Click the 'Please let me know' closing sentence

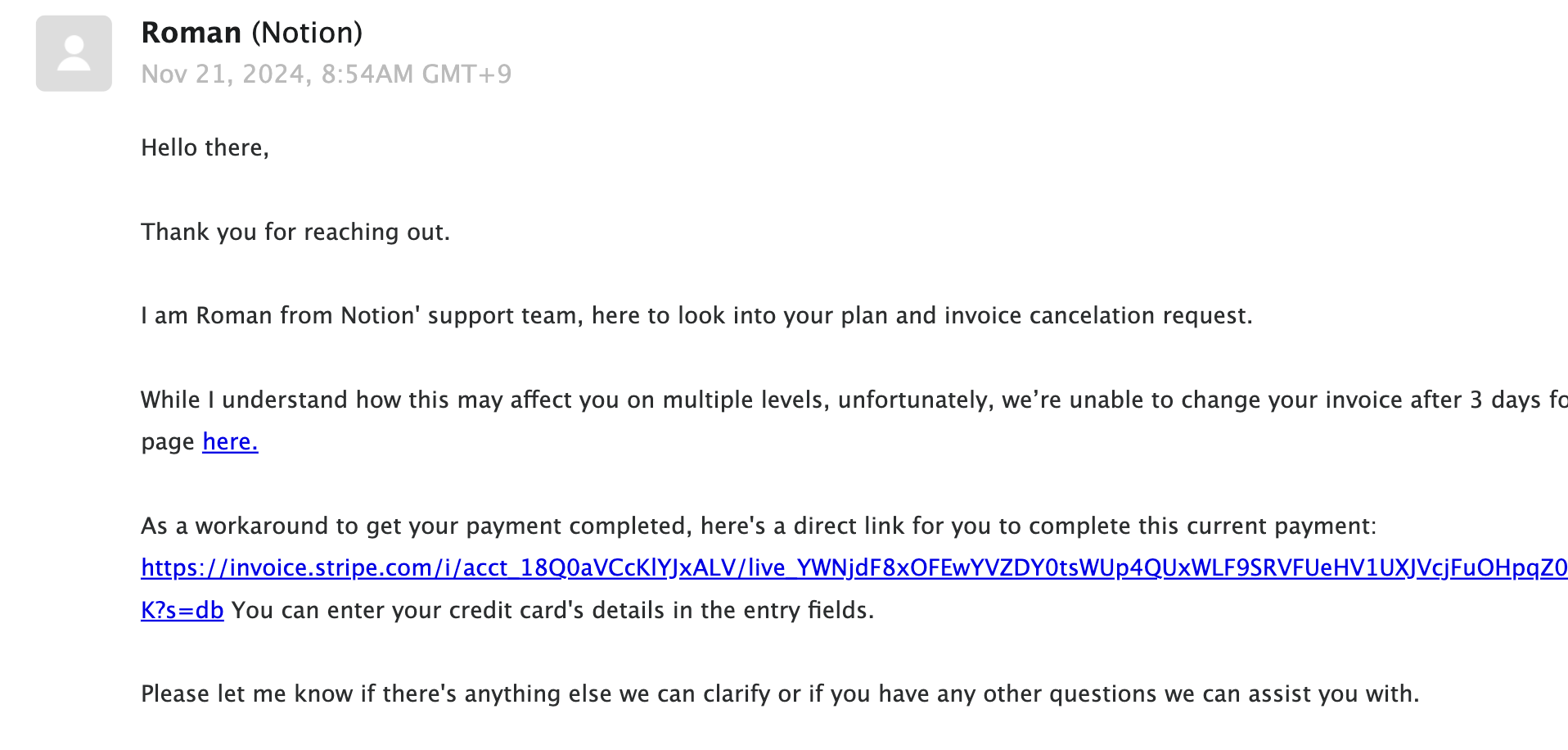click(780, 694)
